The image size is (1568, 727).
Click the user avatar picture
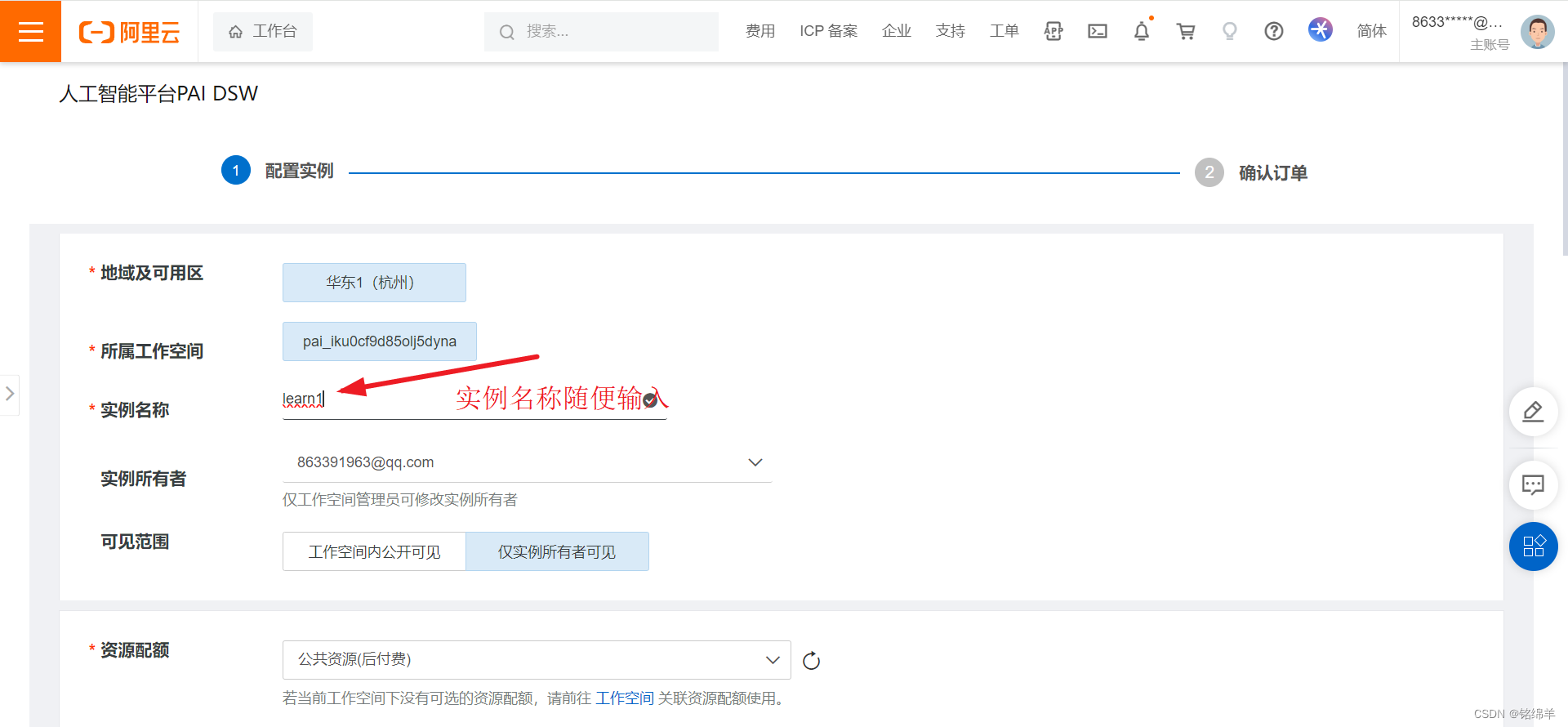(1538, 32)
